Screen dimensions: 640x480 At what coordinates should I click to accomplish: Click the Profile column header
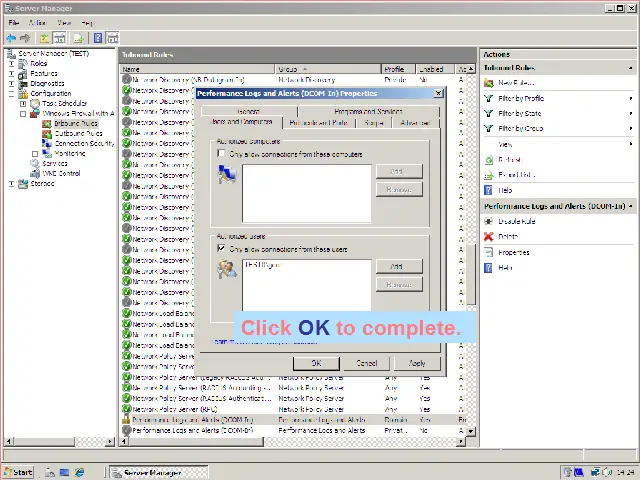(398, 69)
